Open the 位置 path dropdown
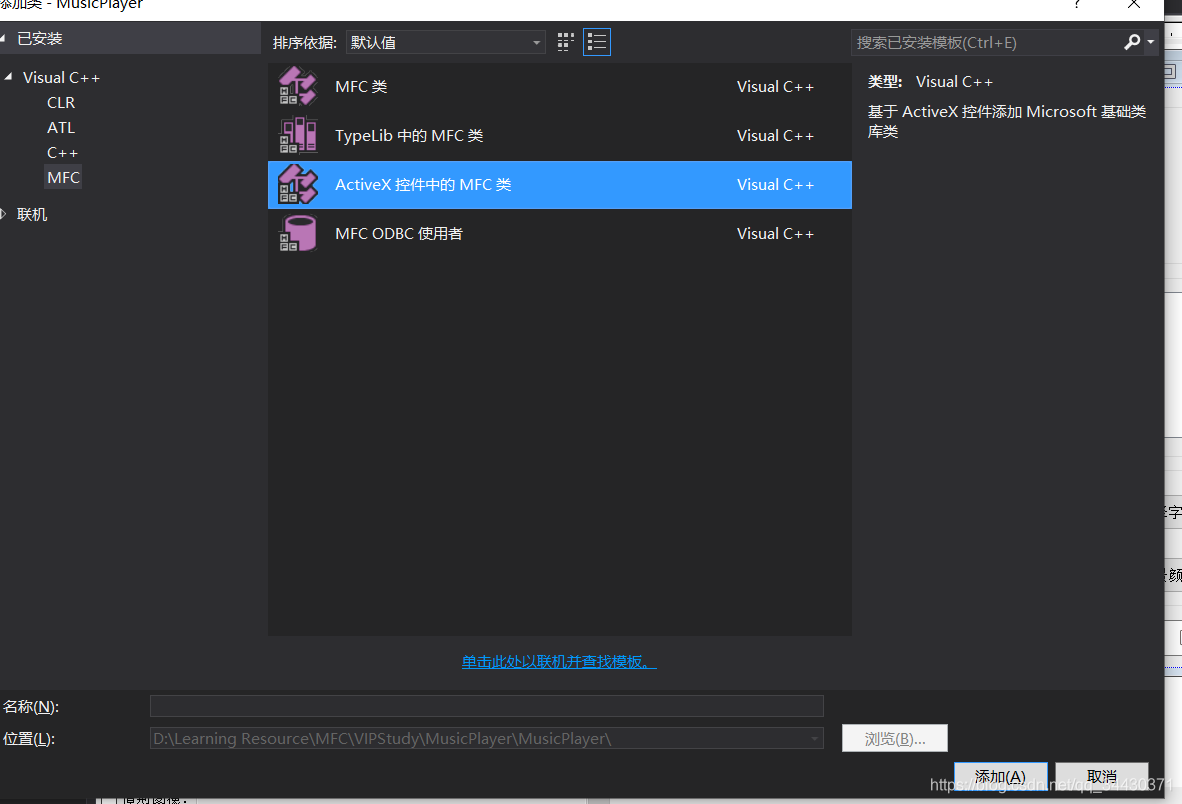 point(814,738)
